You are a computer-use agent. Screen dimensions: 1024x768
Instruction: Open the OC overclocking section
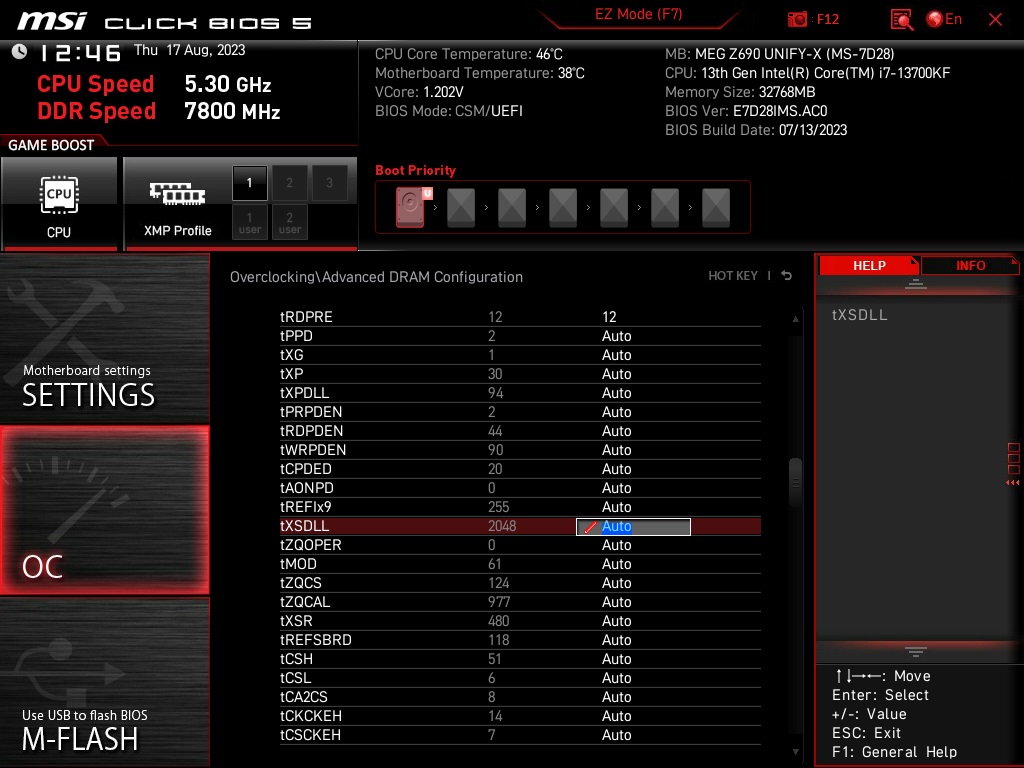pos(104,511)
